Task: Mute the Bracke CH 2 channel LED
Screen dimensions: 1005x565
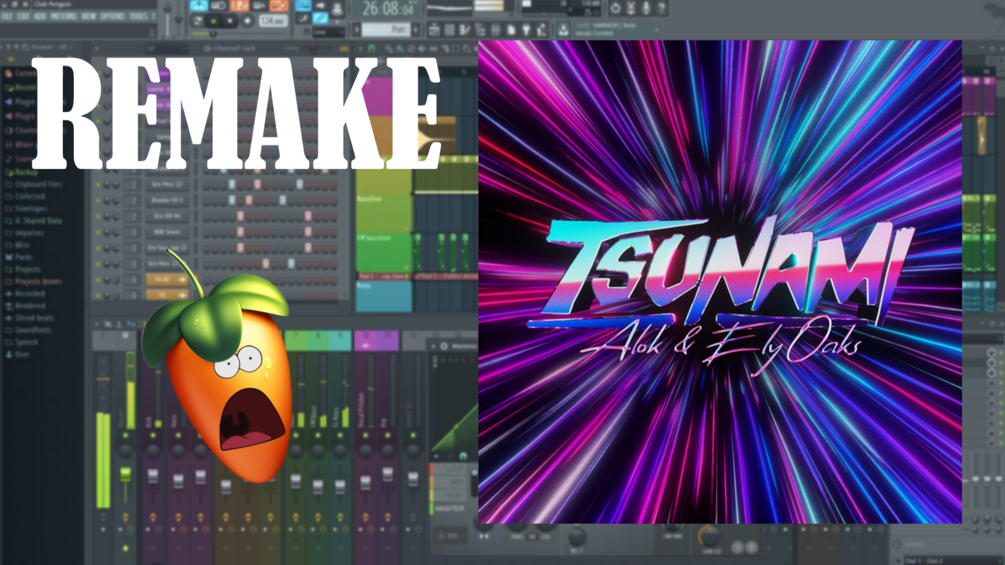Action: pyautogui.click(x=98, y=201)
